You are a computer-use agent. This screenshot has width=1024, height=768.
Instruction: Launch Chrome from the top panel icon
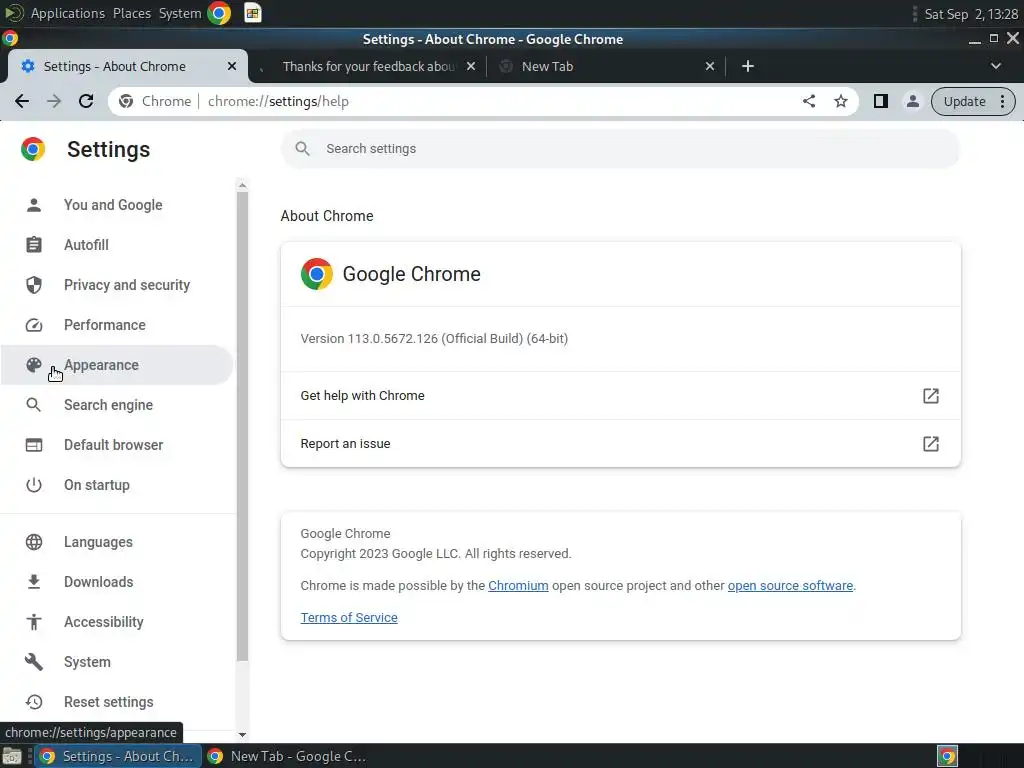pos(219,13)
